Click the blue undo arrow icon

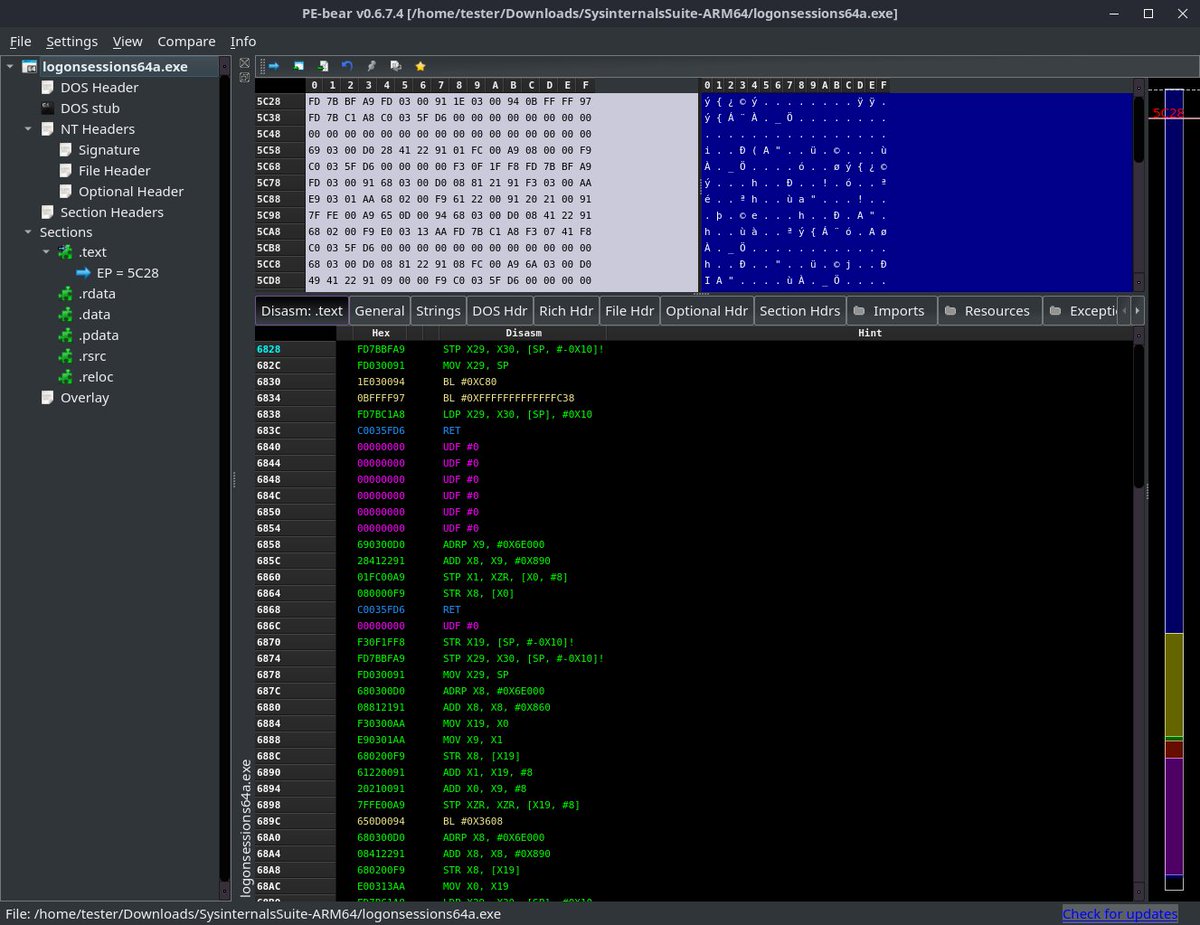pos(347,66)
